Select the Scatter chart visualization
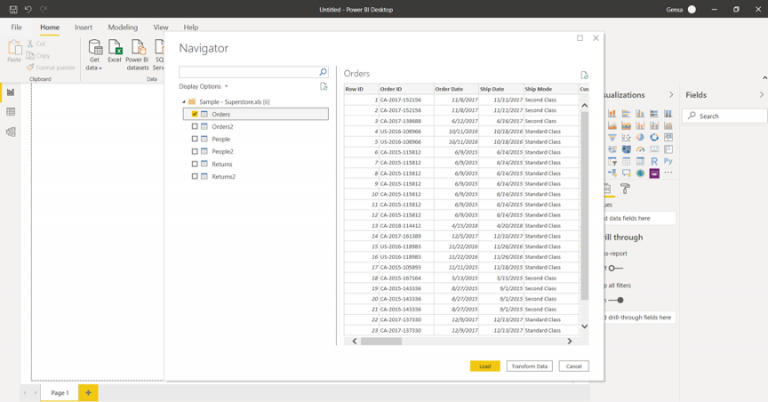Viewport: 768px width, 402px height. (626, 138)
